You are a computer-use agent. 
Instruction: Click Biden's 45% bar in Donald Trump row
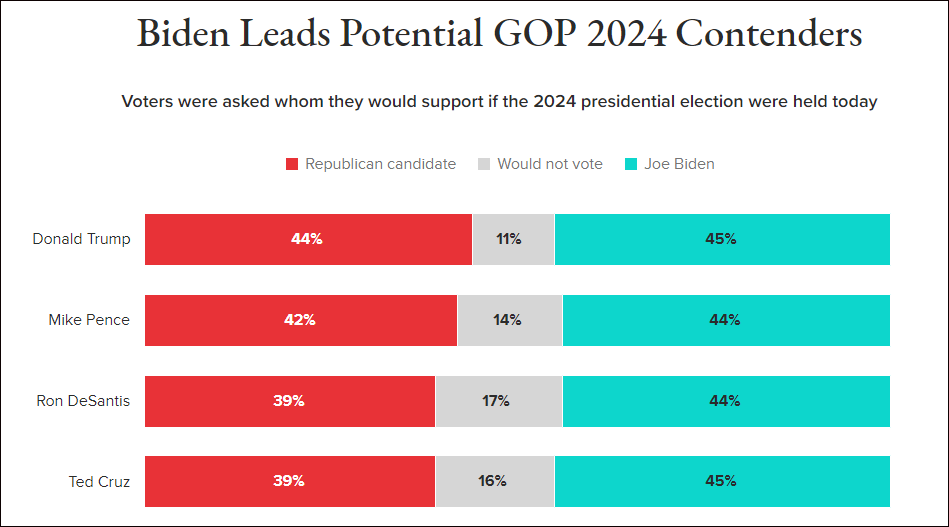click(721, 239)
